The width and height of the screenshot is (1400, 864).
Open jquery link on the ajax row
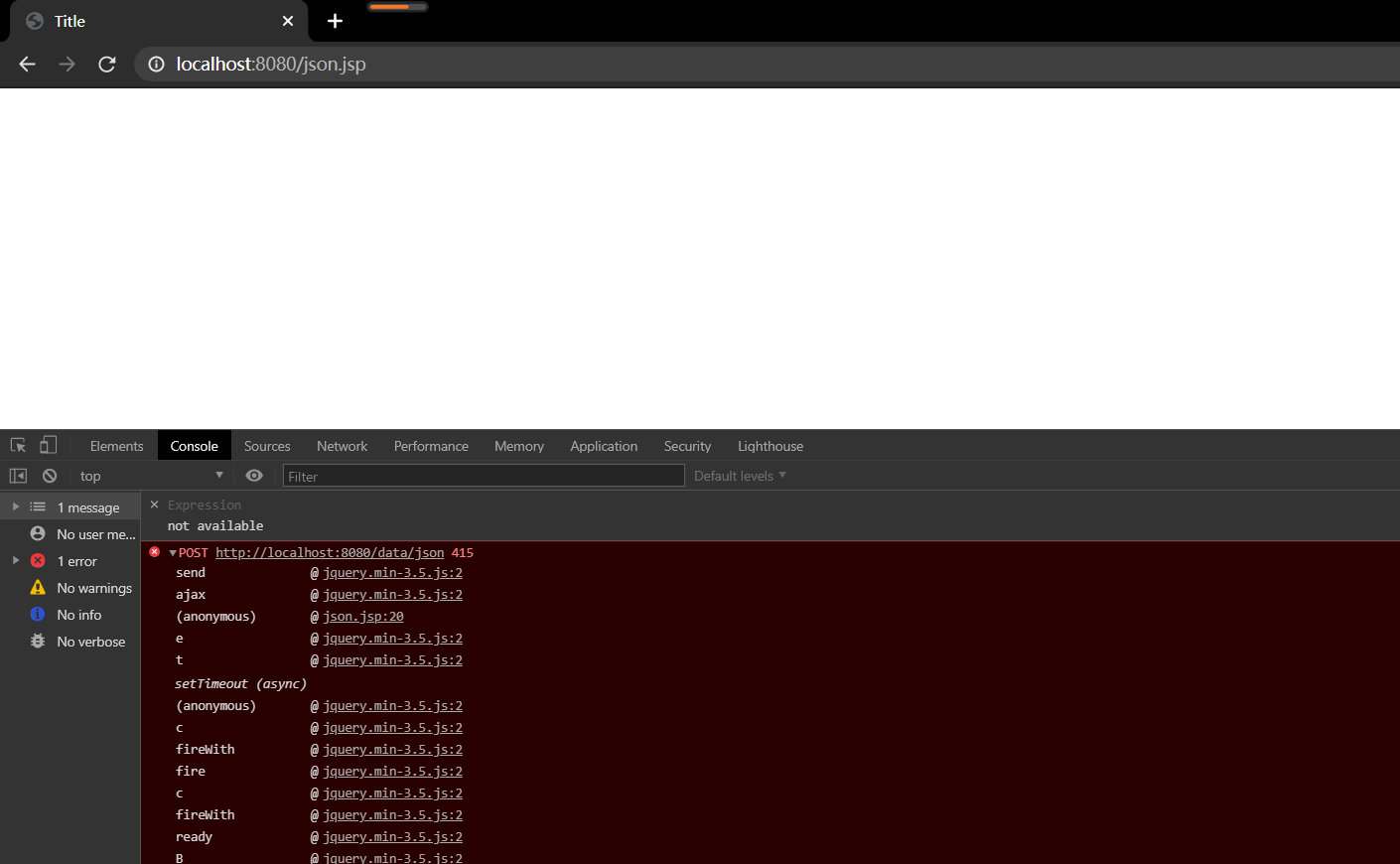tap(392, 595)
